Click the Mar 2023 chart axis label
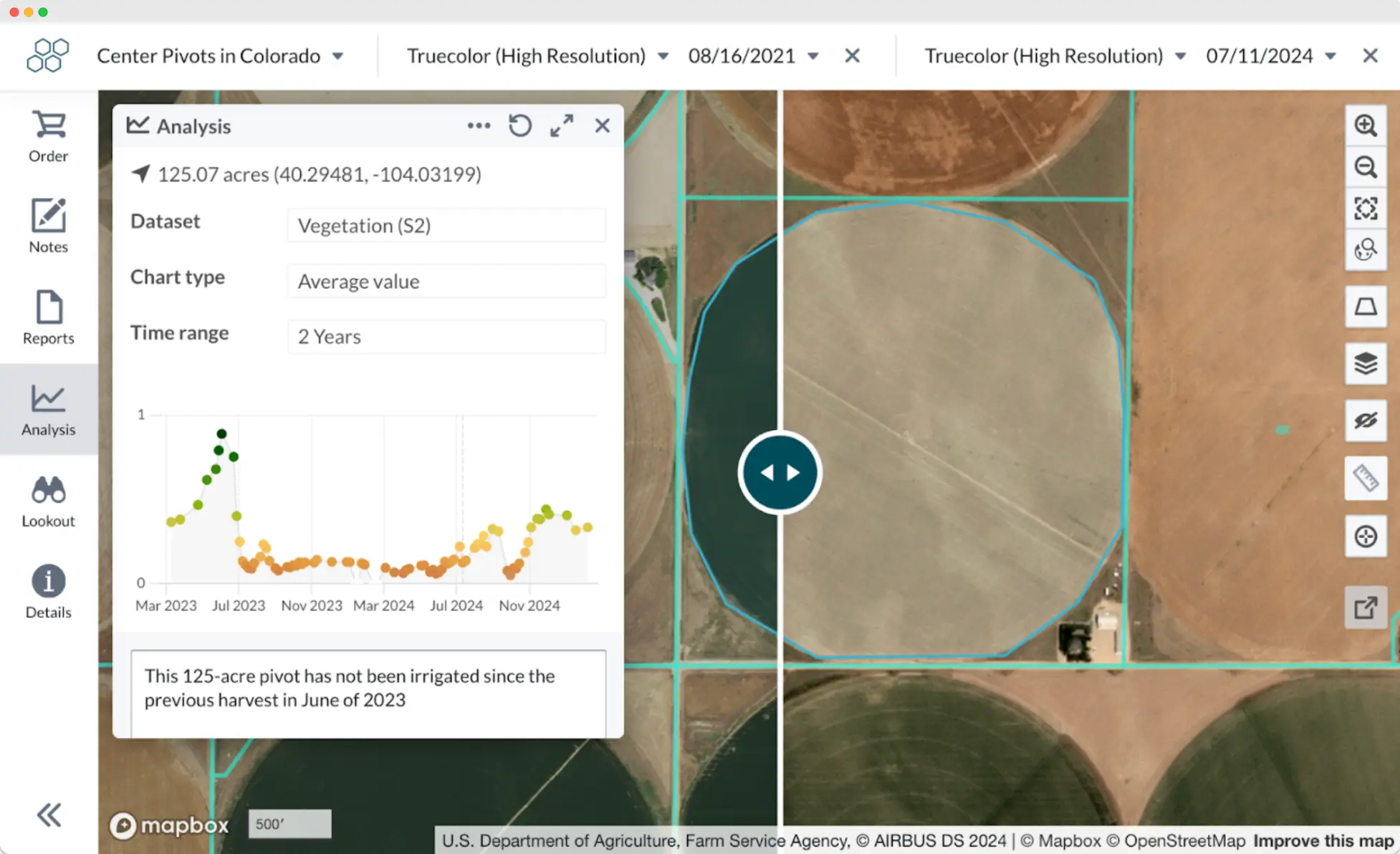This screenshot has height=854, width=1400. pyautogui.click(x=166, y=606)
